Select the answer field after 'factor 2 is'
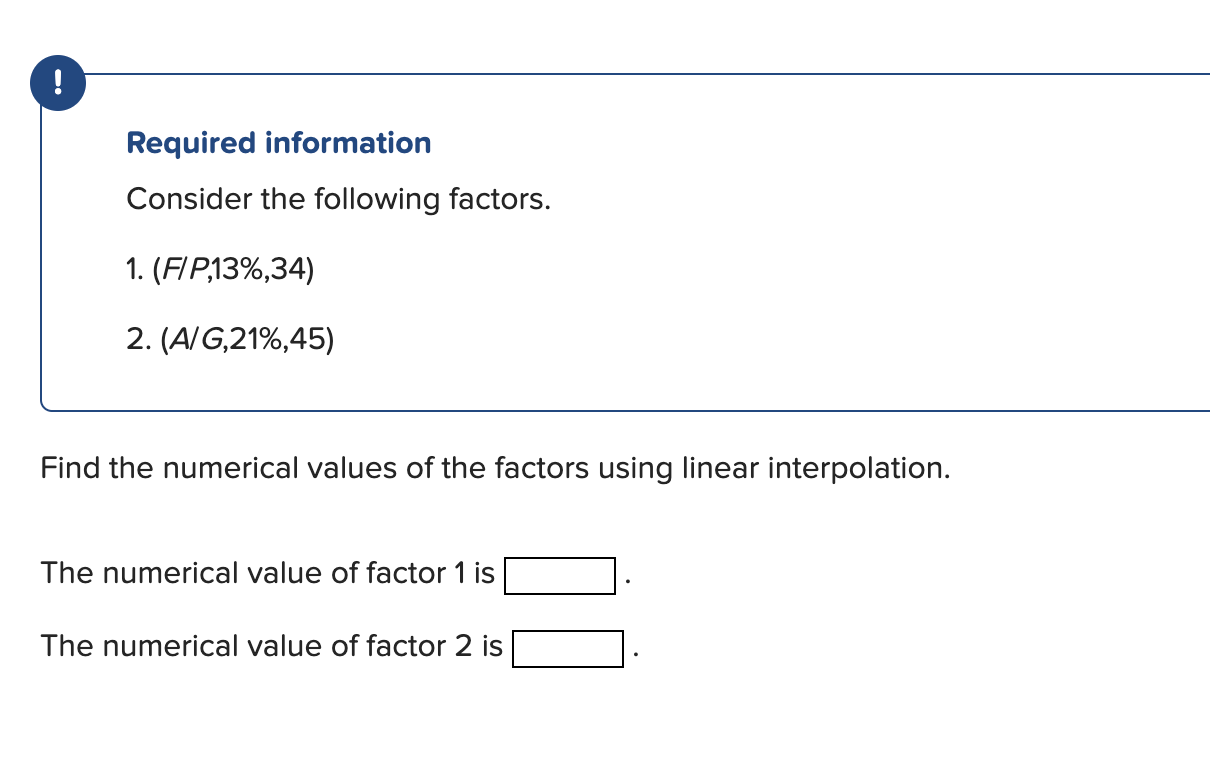 tap(566, 650)
